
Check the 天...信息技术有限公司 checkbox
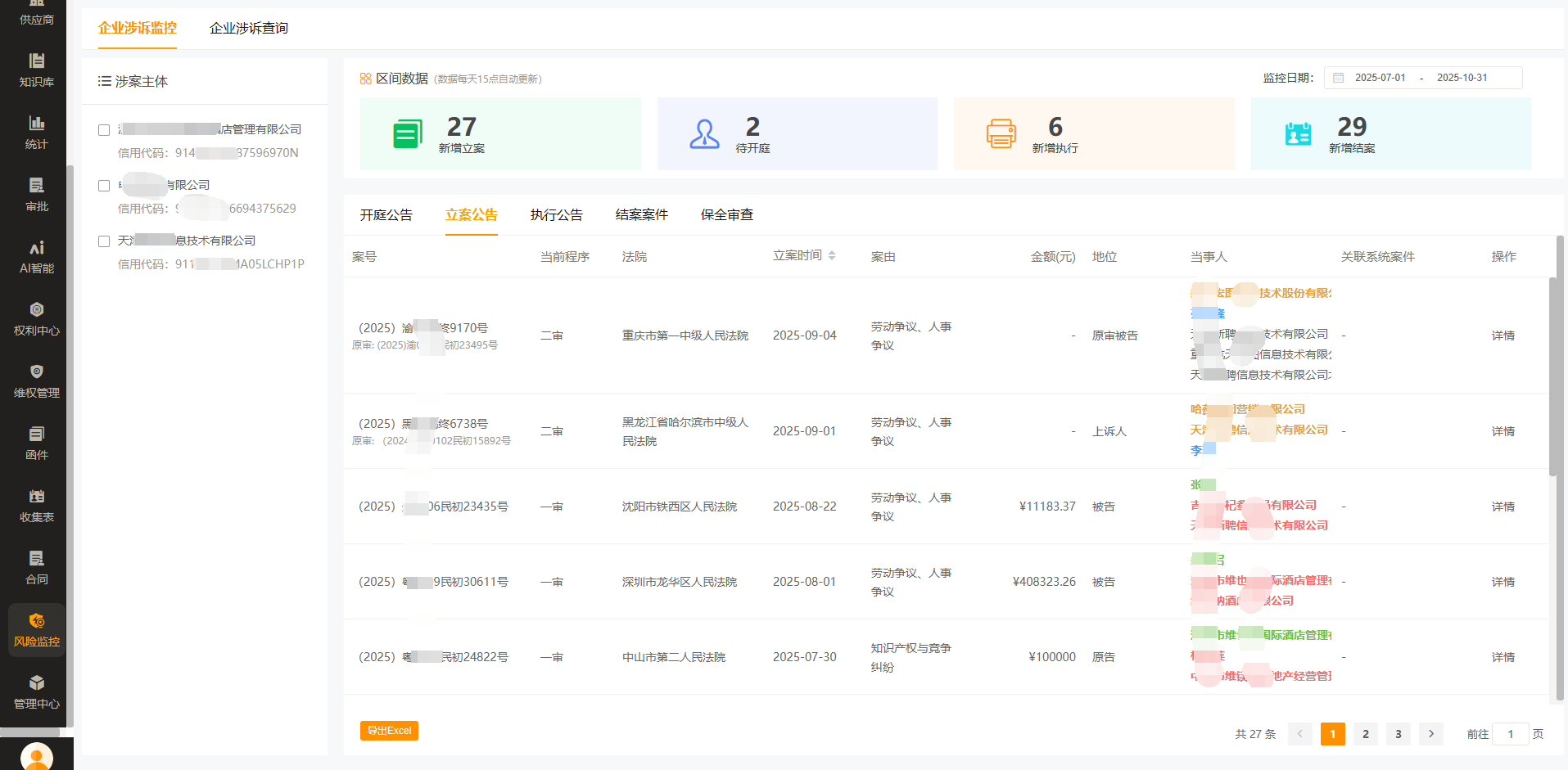tap(103, 241)
